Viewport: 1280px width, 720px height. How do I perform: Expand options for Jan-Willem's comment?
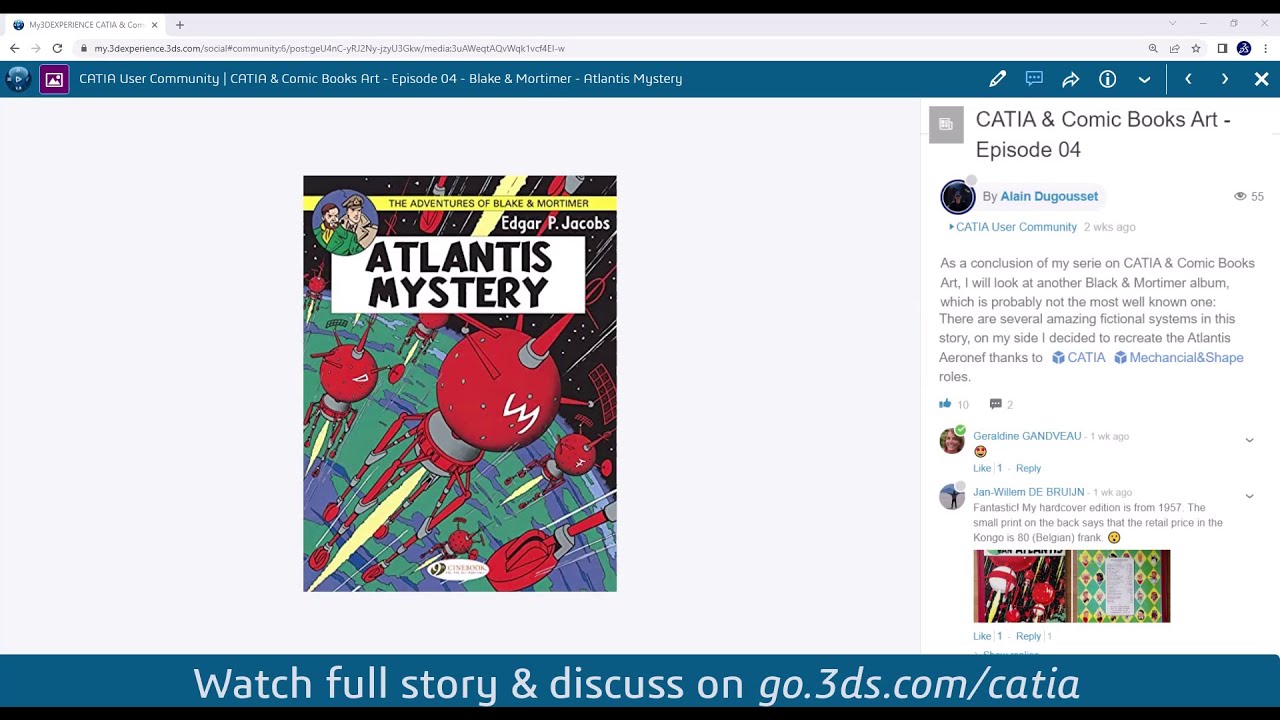tap(1249, 496)
